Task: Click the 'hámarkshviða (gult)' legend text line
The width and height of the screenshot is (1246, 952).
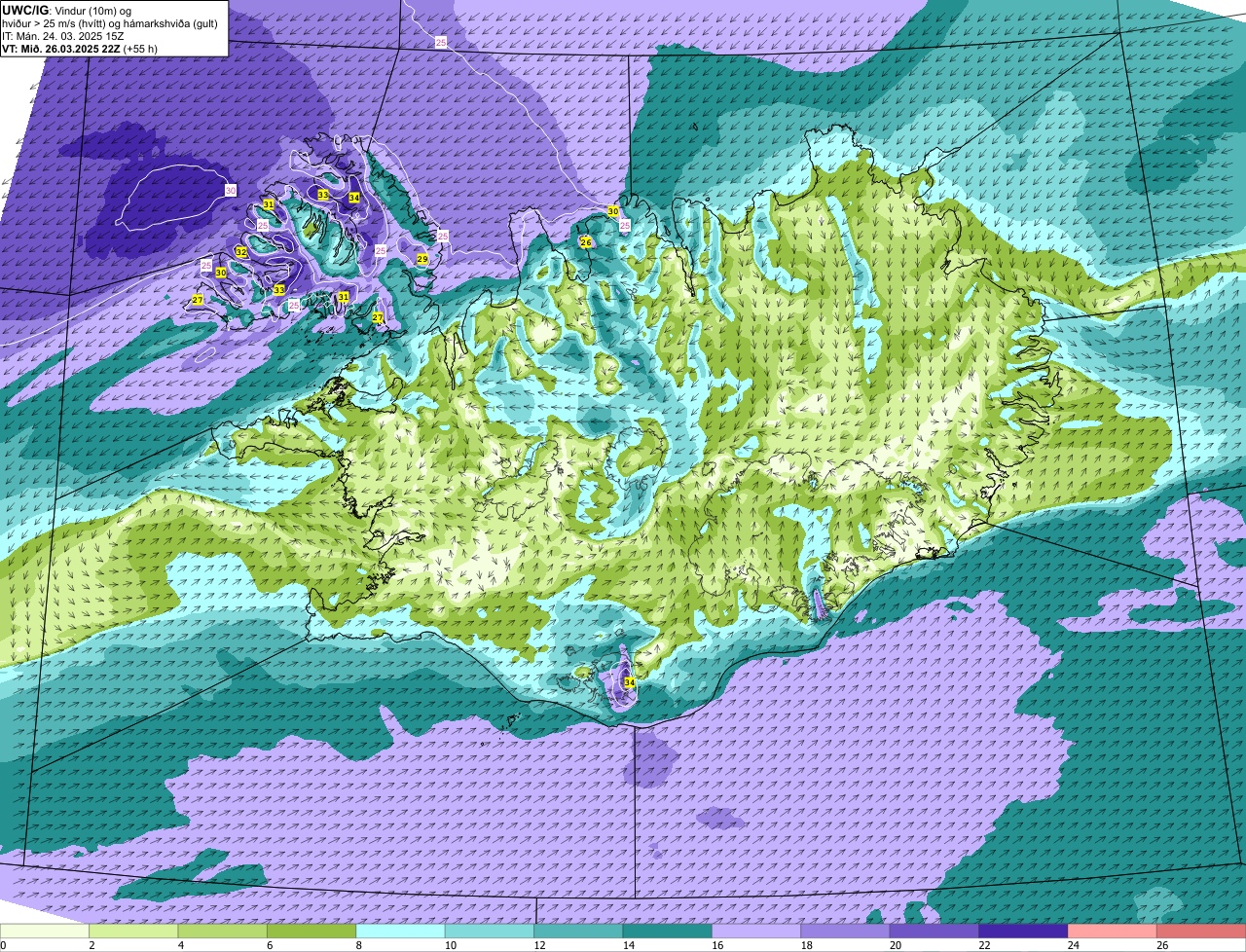Action: coord(110,23)
